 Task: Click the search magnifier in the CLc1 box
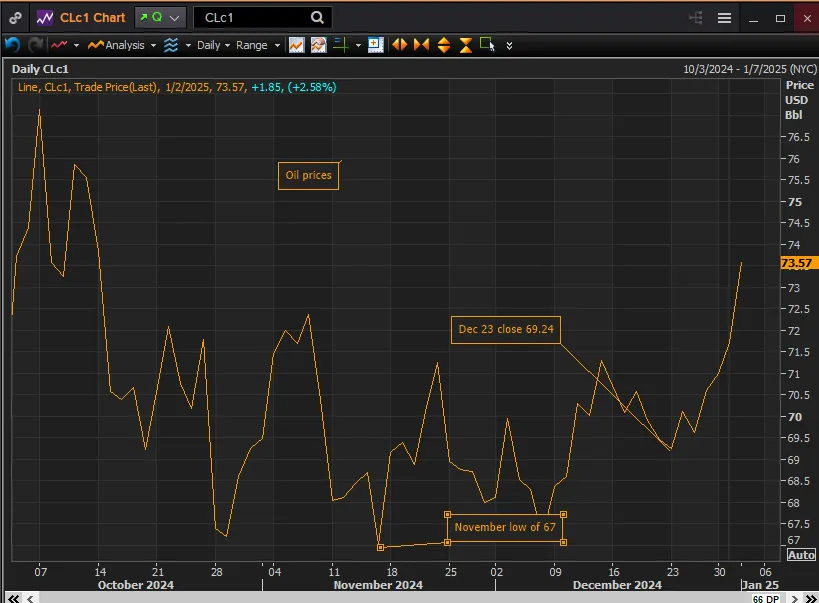[317, 18]
